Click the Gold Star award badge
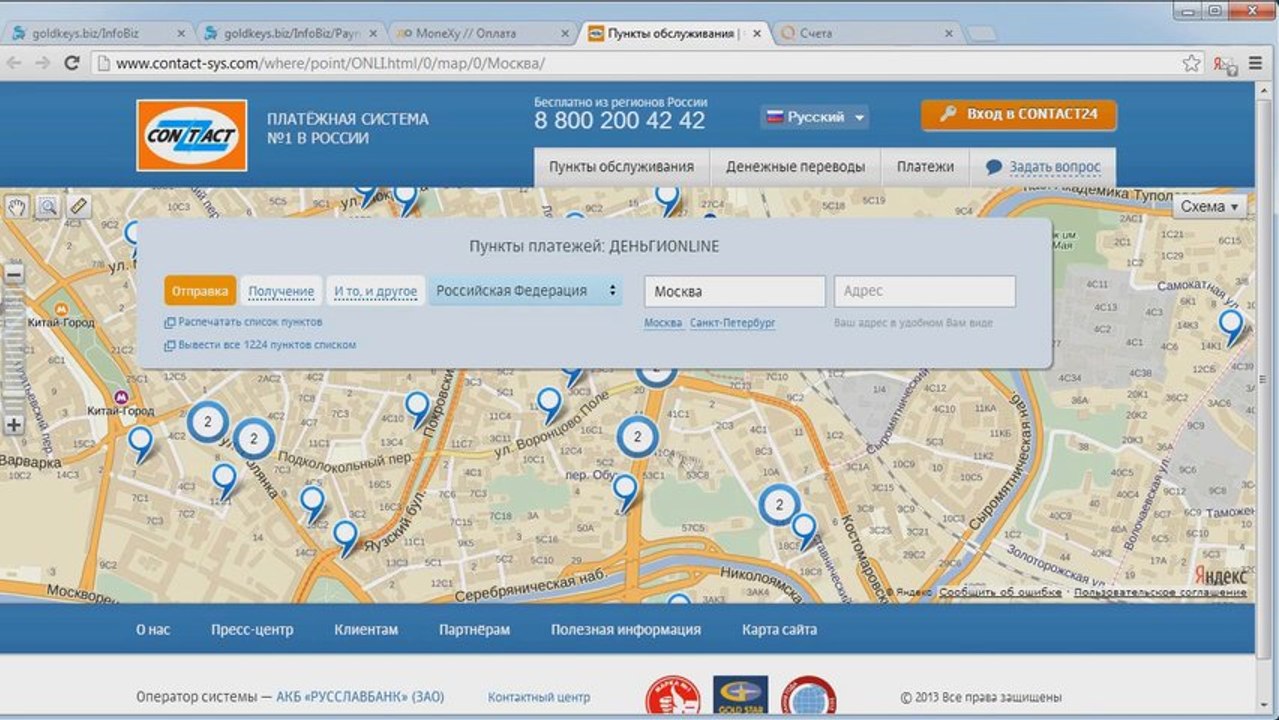 pos(740,697)
